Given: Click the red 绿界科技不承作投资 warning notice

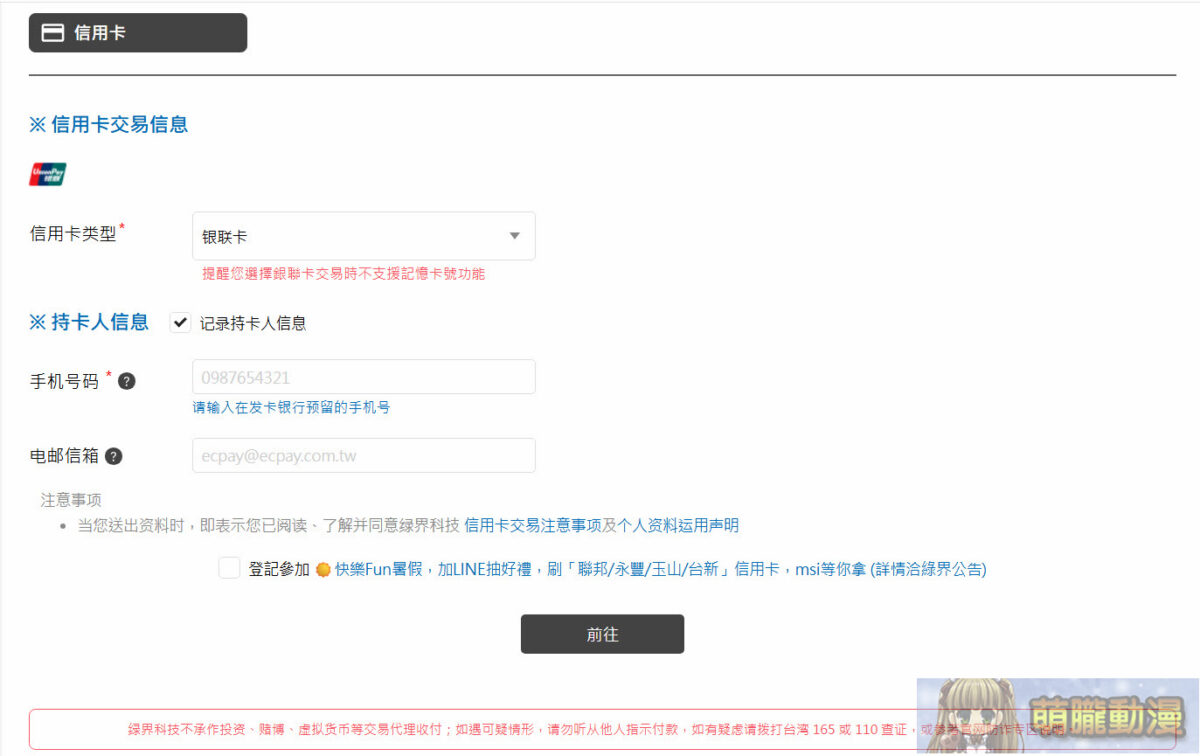Looking at the screenshot, I should click(602, 730).
